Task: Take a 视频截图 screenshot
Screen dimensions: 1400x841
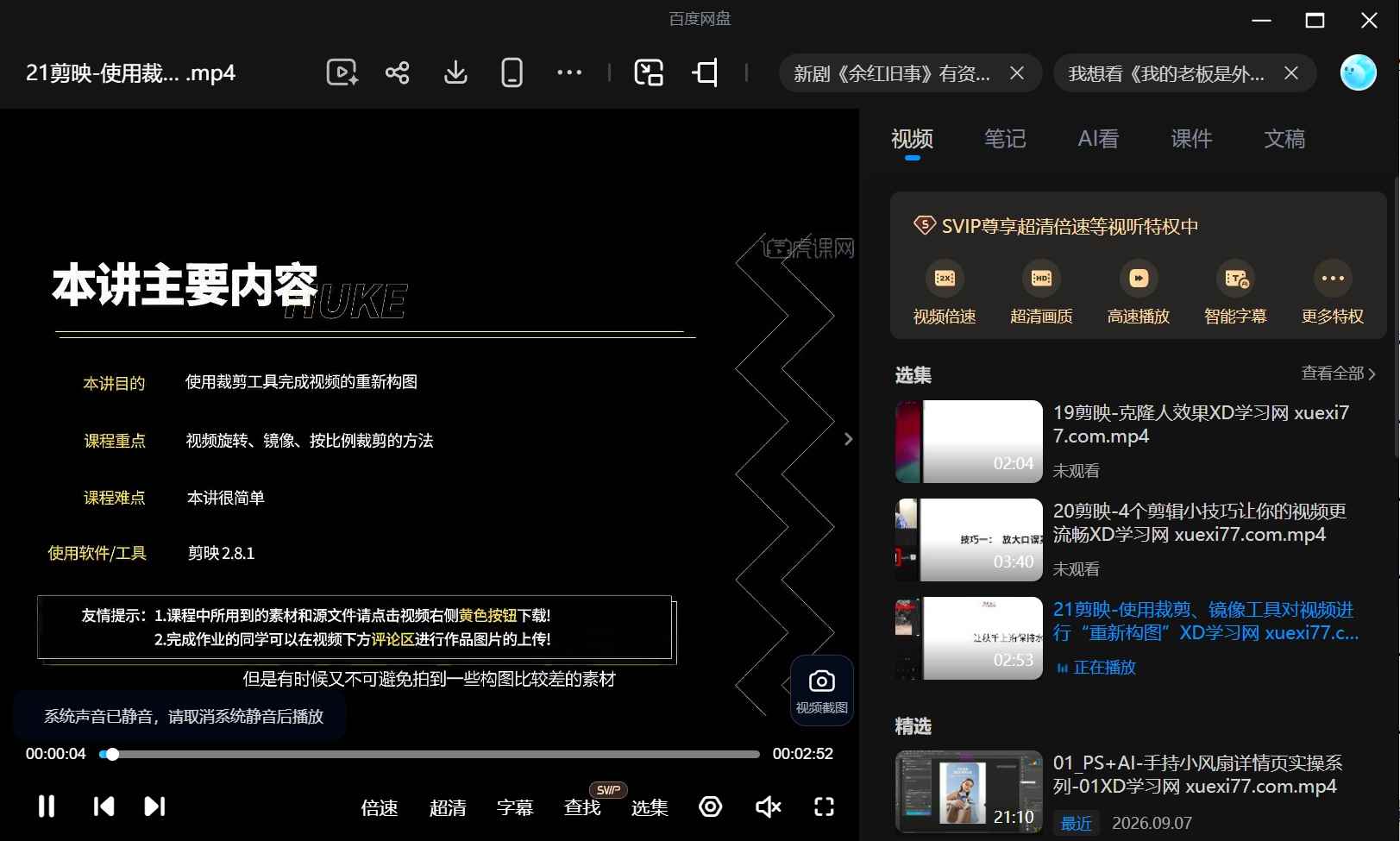Action: tap(821, 690)
